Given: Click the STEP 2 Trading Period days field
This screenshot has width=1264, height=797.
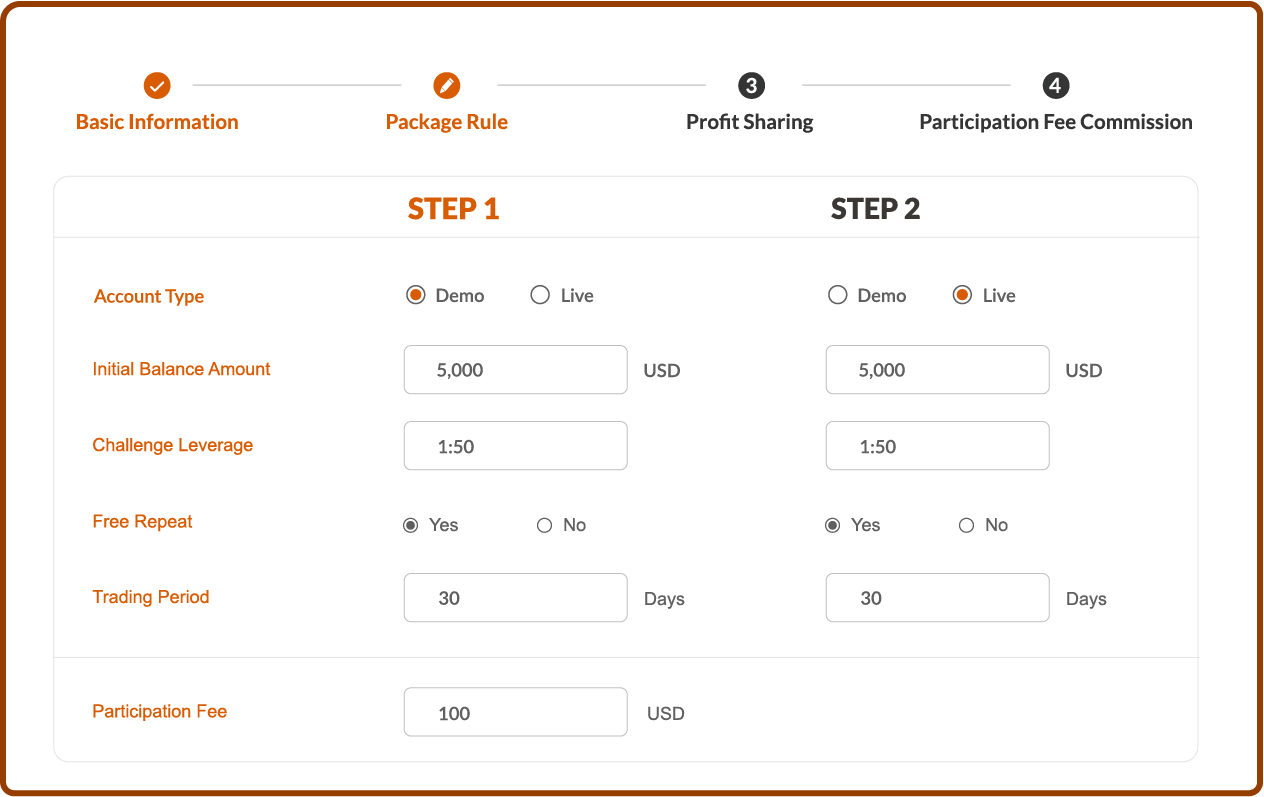Looking at the screenshot, I should click(938, 598).
